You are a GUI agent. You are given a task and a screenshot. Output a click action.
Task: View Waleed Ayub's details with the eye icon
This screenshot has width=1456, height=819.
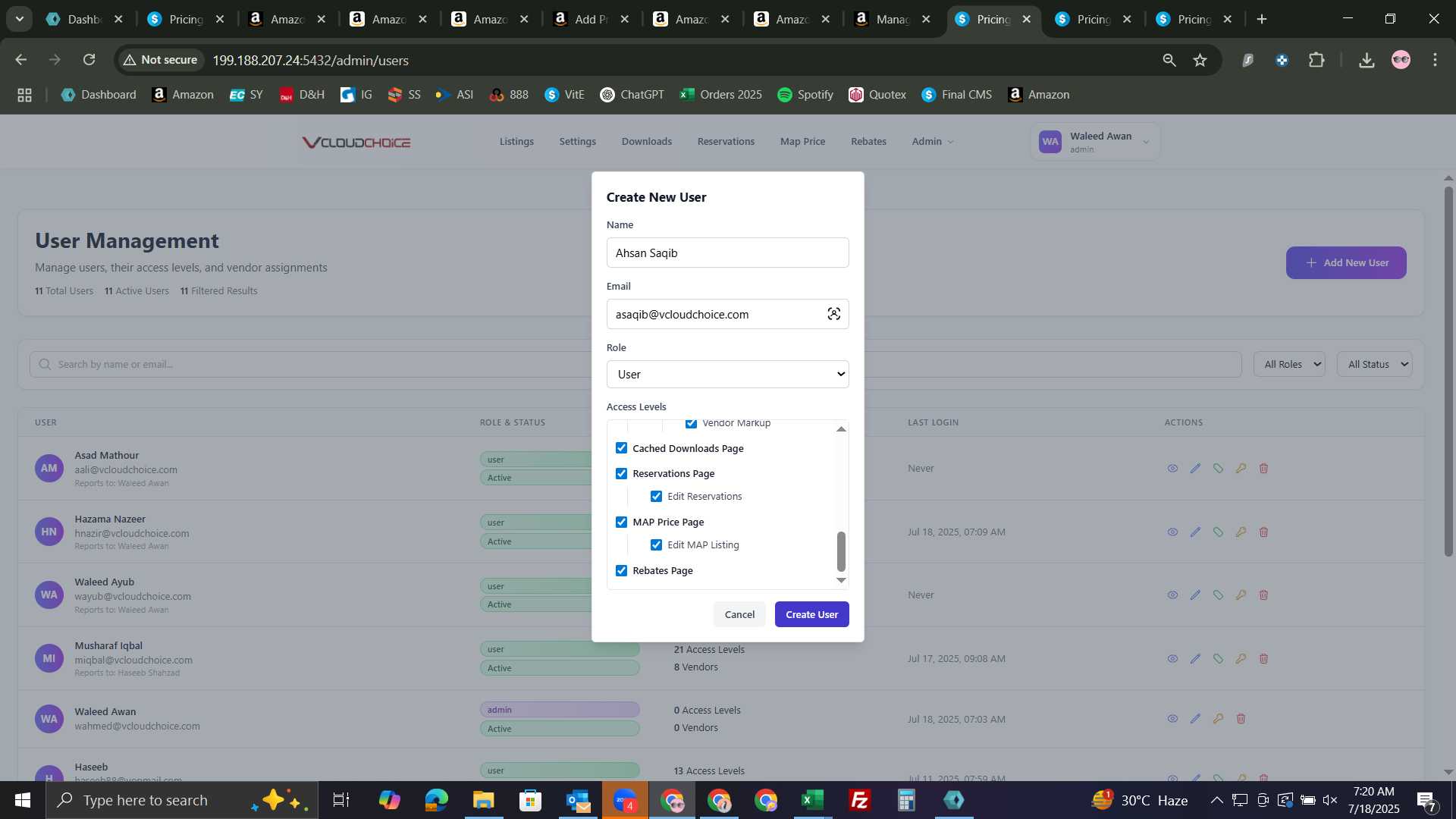[1172, 595]
